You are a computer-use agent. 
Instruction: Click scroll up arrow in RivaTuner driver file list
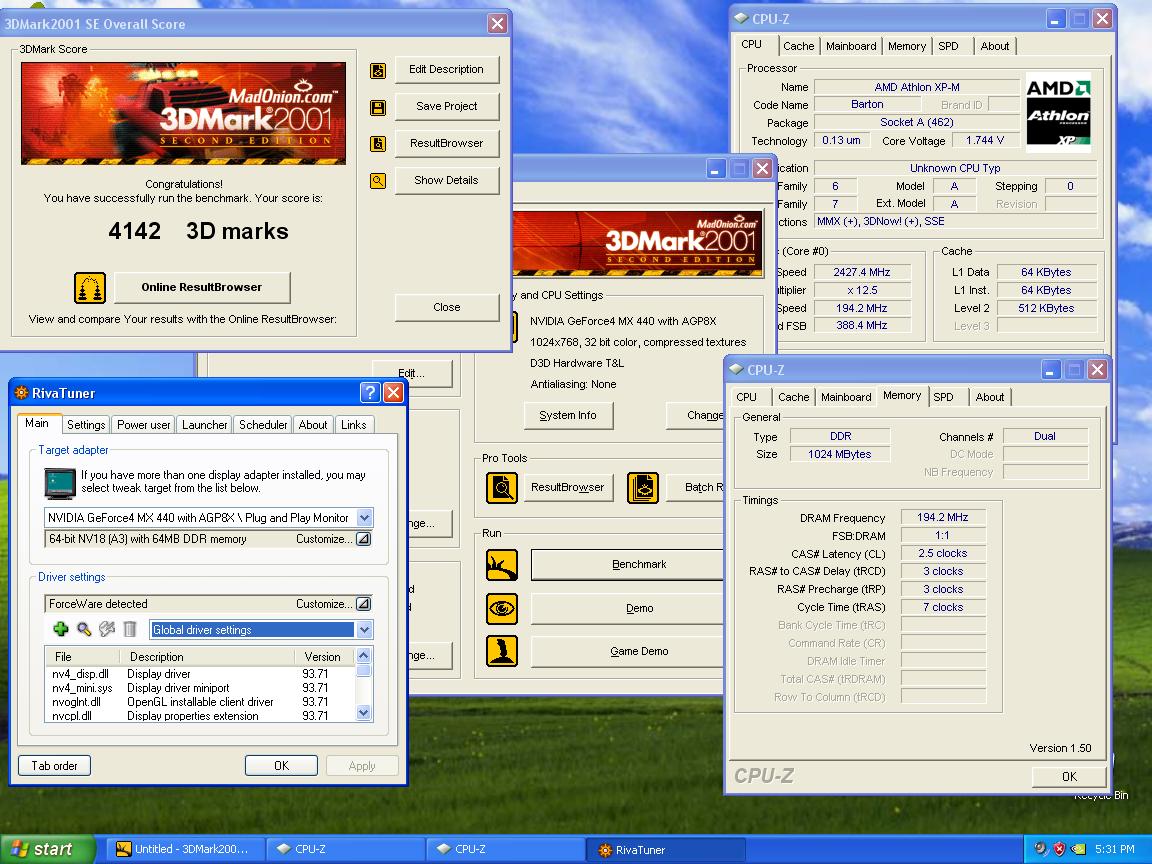(x=364, y=655)
